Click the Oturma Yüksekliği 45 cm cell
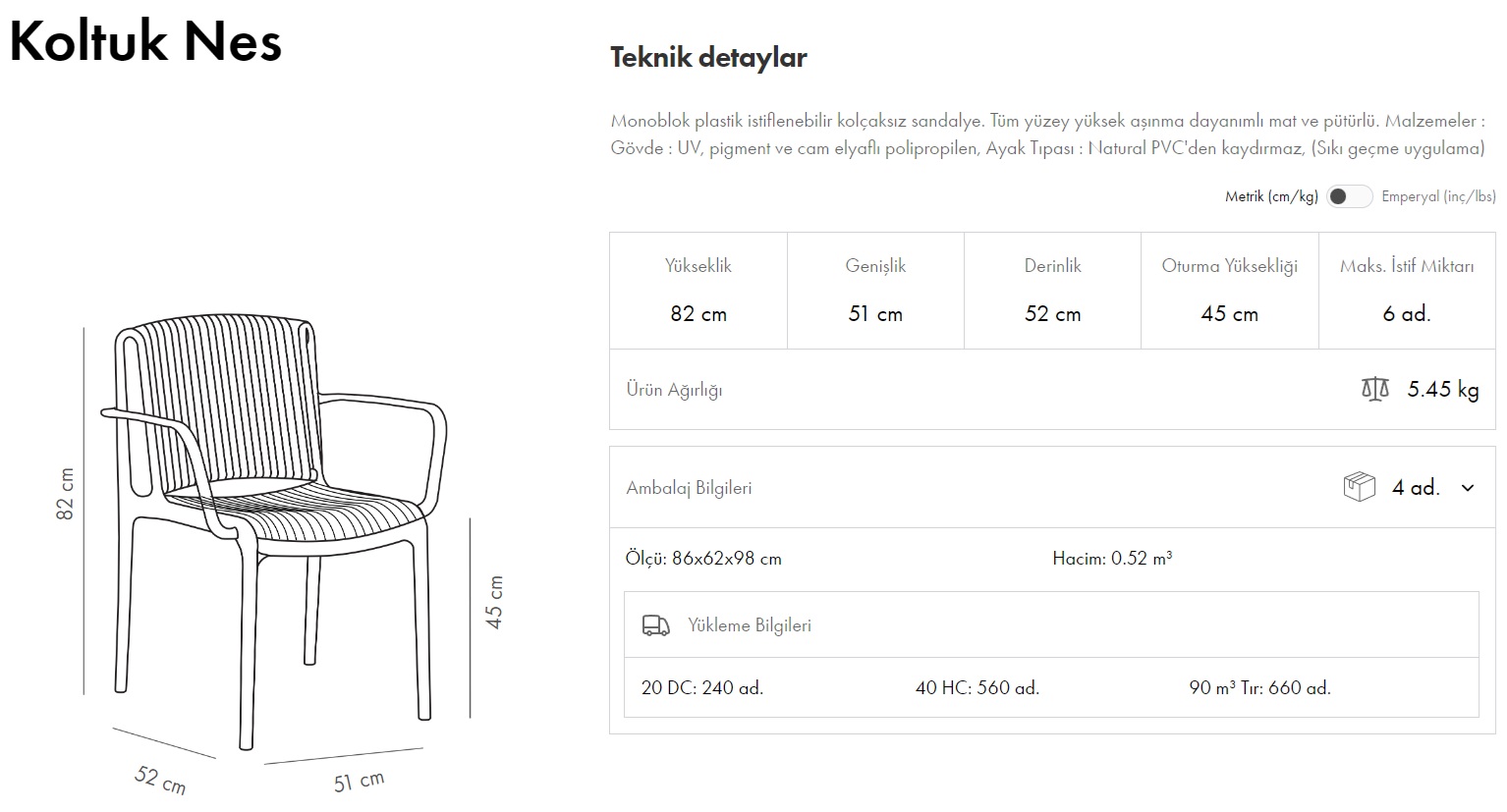Viewport: 1507px width, 812px height. coord(1228,313)
